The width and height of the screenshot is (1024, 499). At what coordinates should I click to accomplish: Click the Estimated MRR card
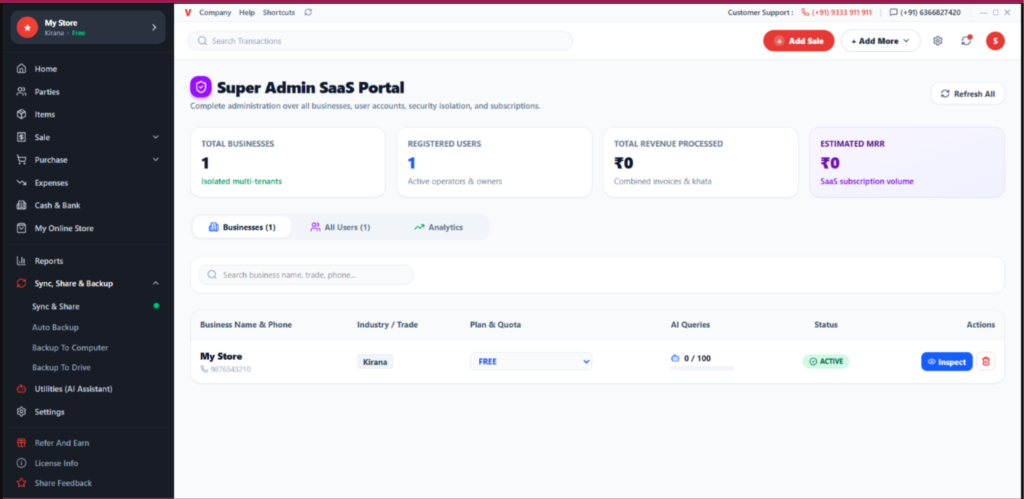point(907,162)
